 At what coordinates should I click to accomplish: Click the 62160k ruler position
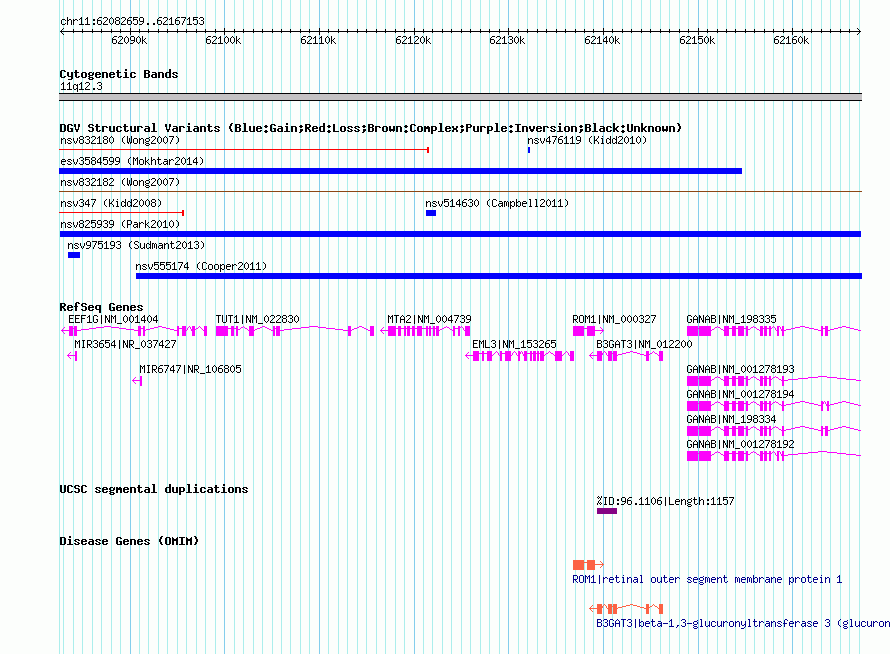(791, 40)
